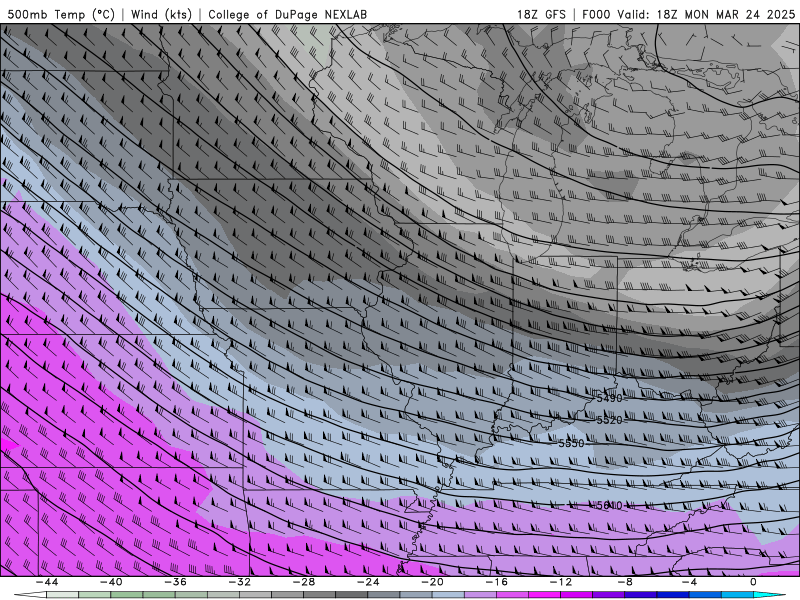The width and height of the screenshot is (800, 600).
Task: Click the -24 colorbar tick label
Action: coord(368,582)
